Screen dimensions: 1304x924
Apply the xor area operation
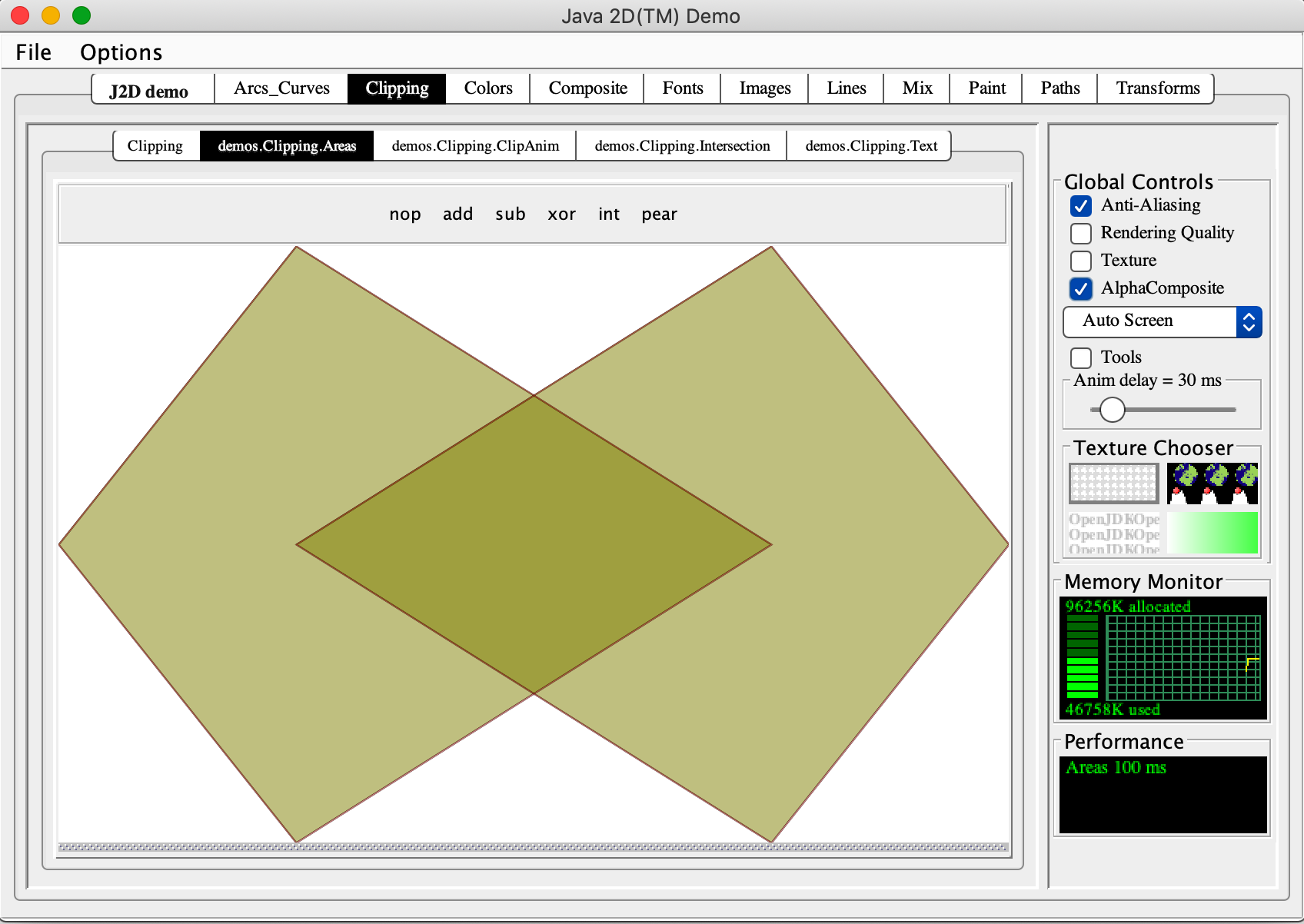[x=561, y=214]
